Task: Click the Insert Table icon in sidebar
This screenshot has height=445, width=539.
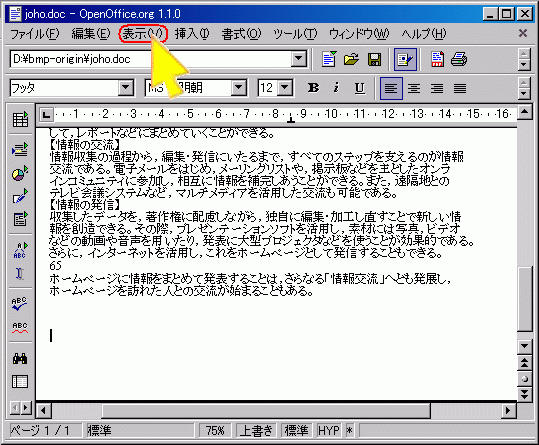Action: (x=20, y=120)
